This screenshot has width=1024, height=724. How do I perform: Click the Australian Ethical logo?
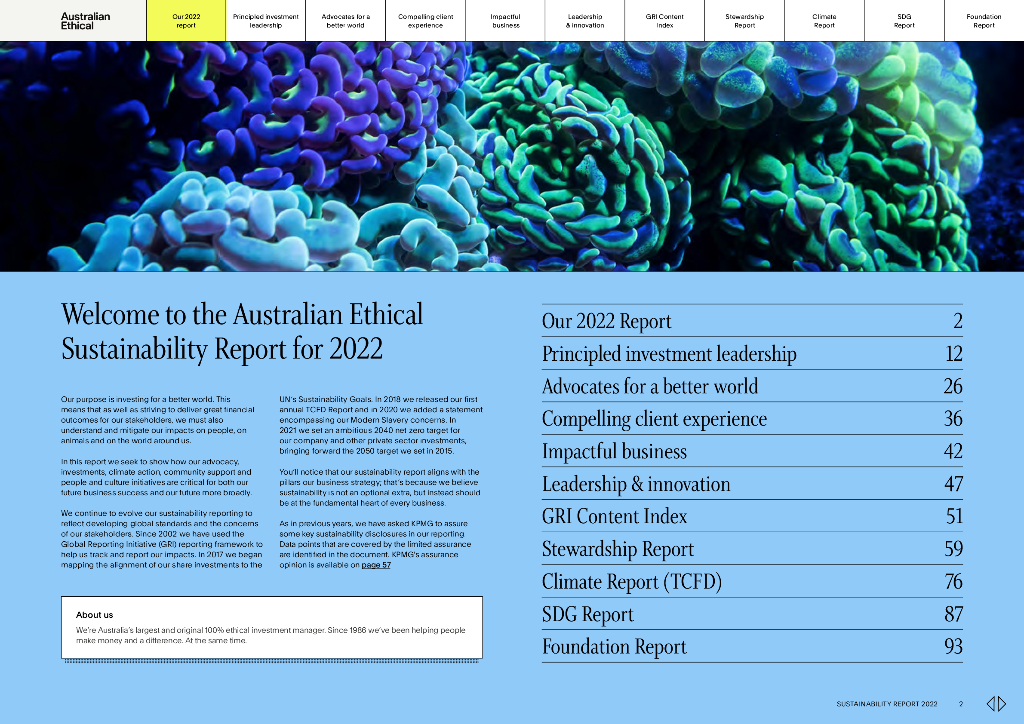point(86,21)
